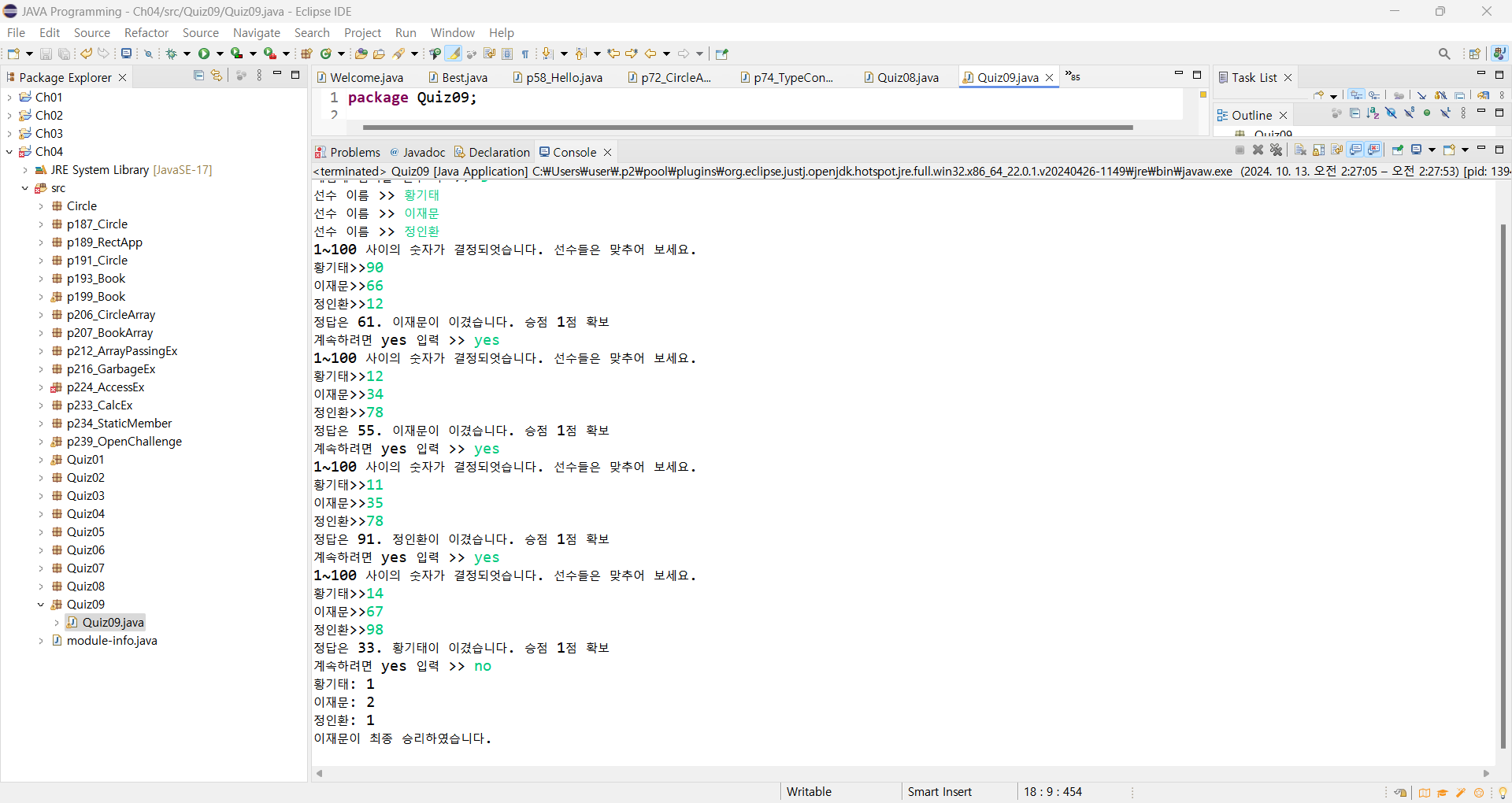Viewport: 1512px width, 803px height.
Task: Remove All Terminated Launches in Console
Action: 1277,150
